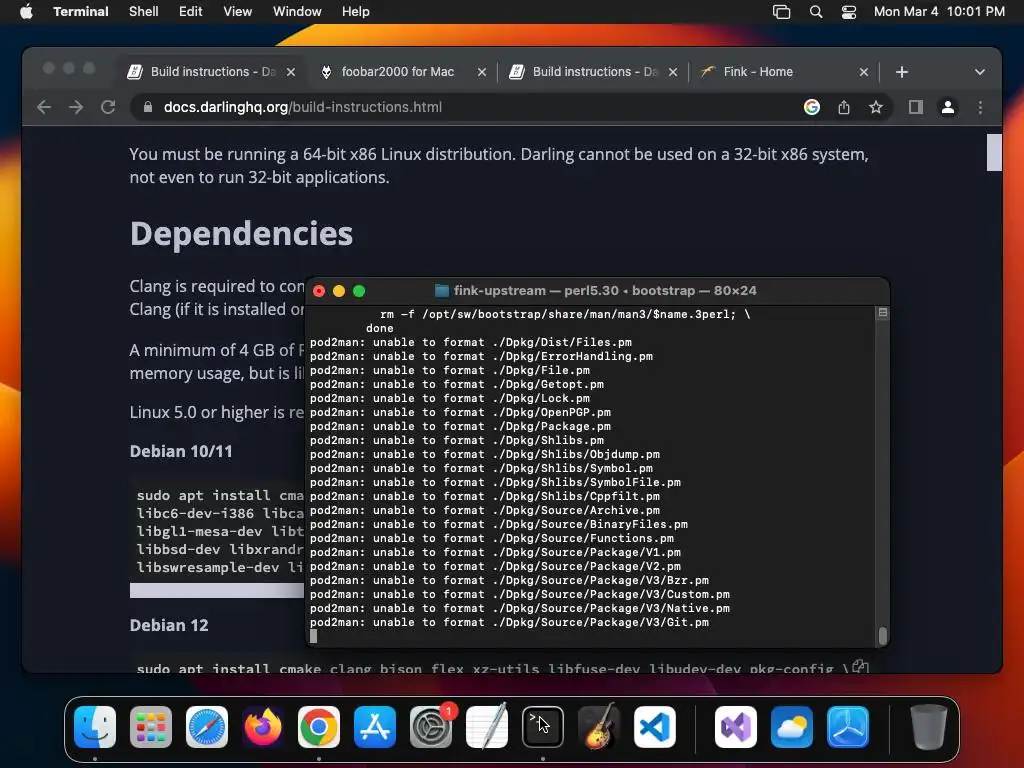Open the View menu

238,12
